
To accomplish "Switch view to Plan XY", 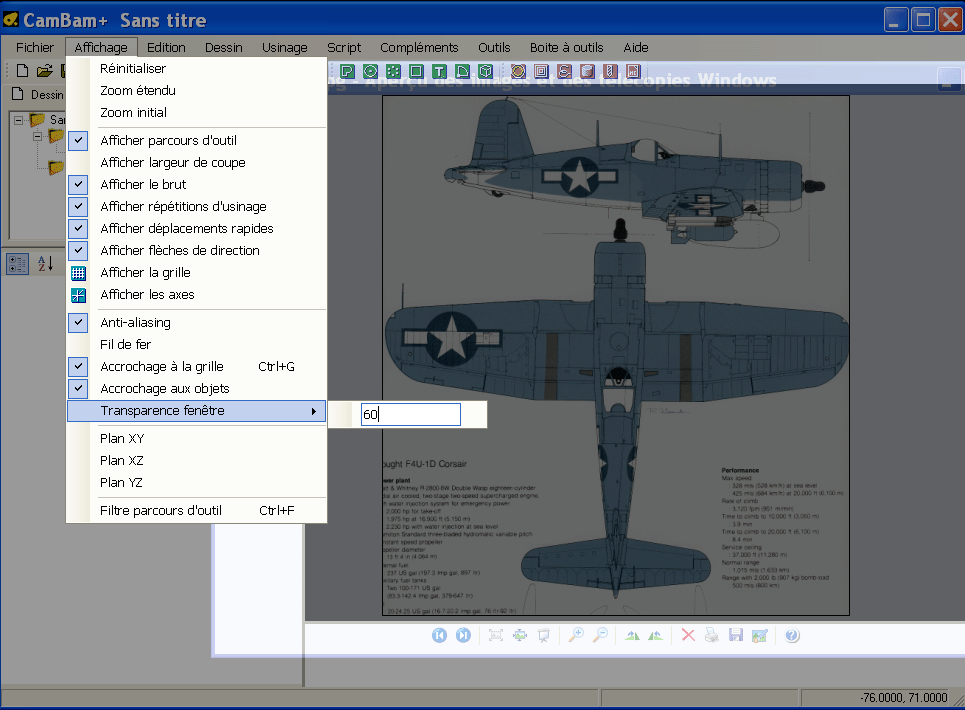I will point(196,439).
